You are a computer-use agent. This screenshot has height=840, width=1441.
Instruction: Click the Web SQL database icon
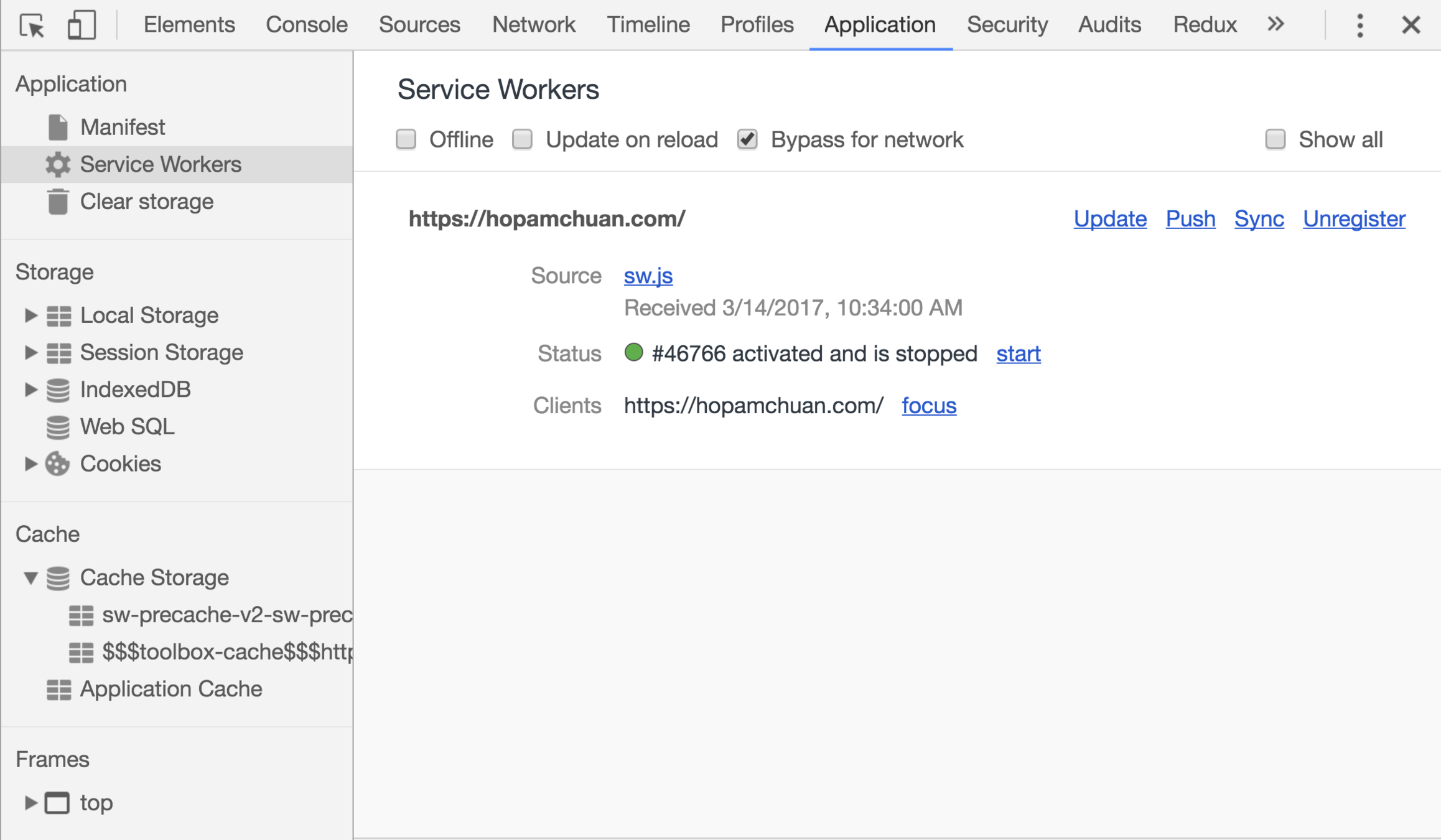(58, 427)
